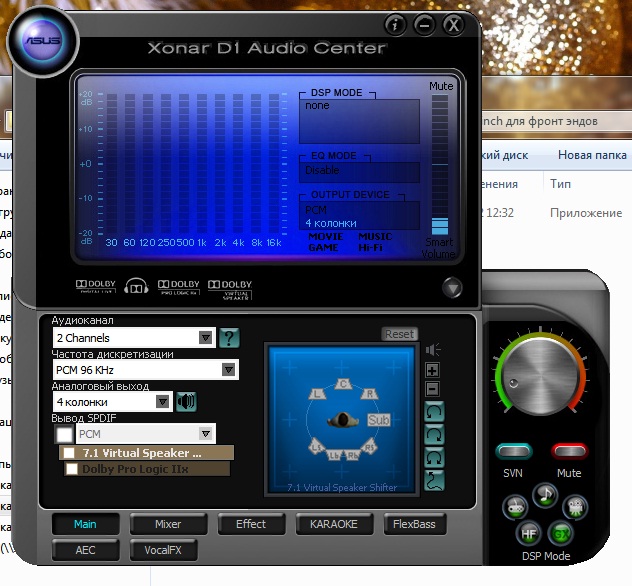Switch to the Mixer tab
Image resolution: width=632 pixels, height=586 pixels.
(x=168, y=524)
